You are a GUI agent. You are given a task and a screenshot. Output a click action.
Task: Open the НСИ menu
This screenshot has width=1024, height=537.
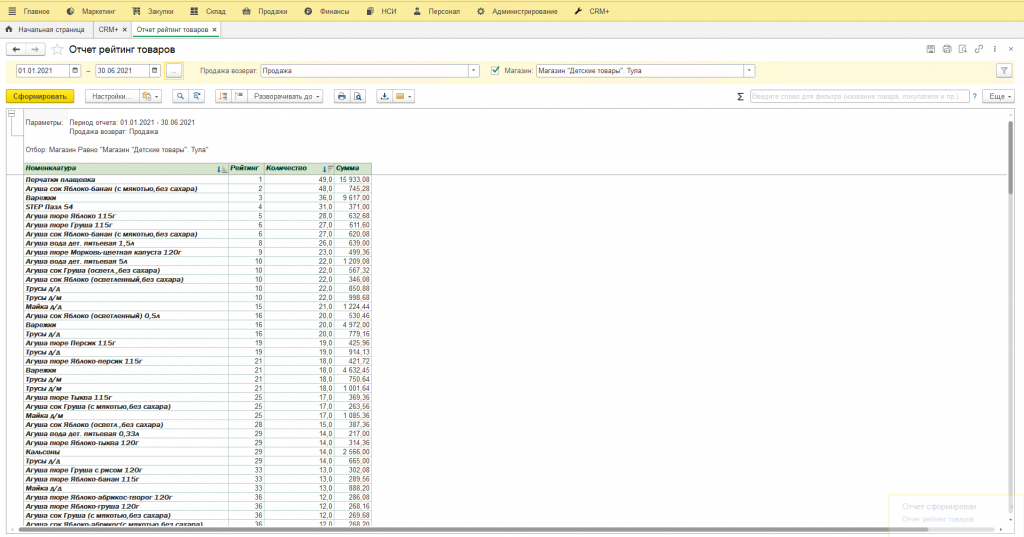[381, 11]
